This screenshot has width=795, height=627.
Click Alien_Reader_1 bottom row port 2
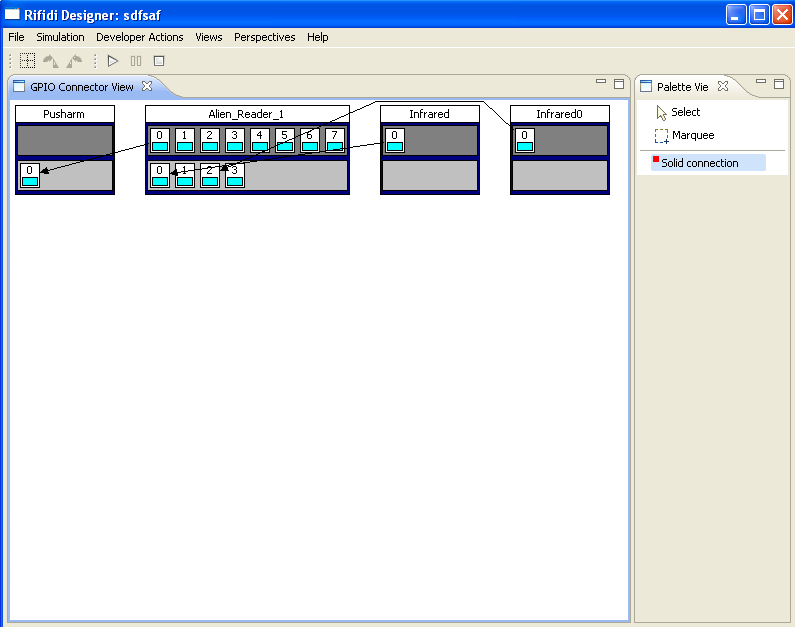coord(209,175)
